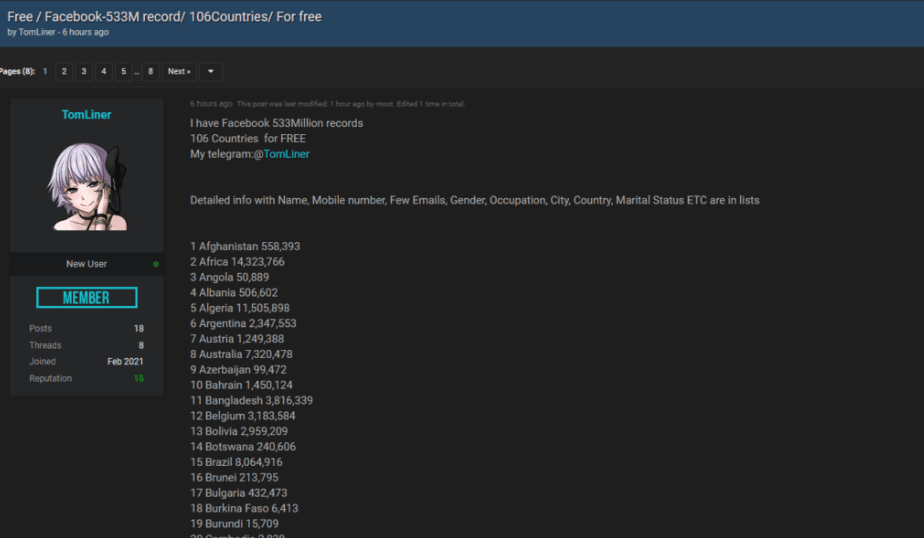Jump to last page 8
Viewport: 924px width, 538px height.
(150, 72)
